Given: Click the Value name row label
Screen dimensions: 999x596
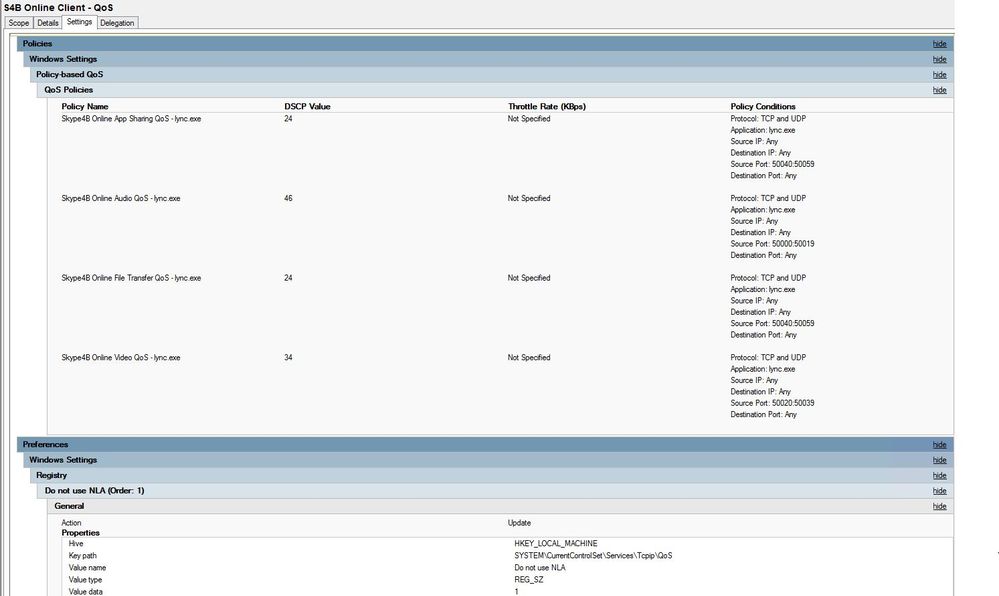Looking at the screenshot, I should click(87, 567).
